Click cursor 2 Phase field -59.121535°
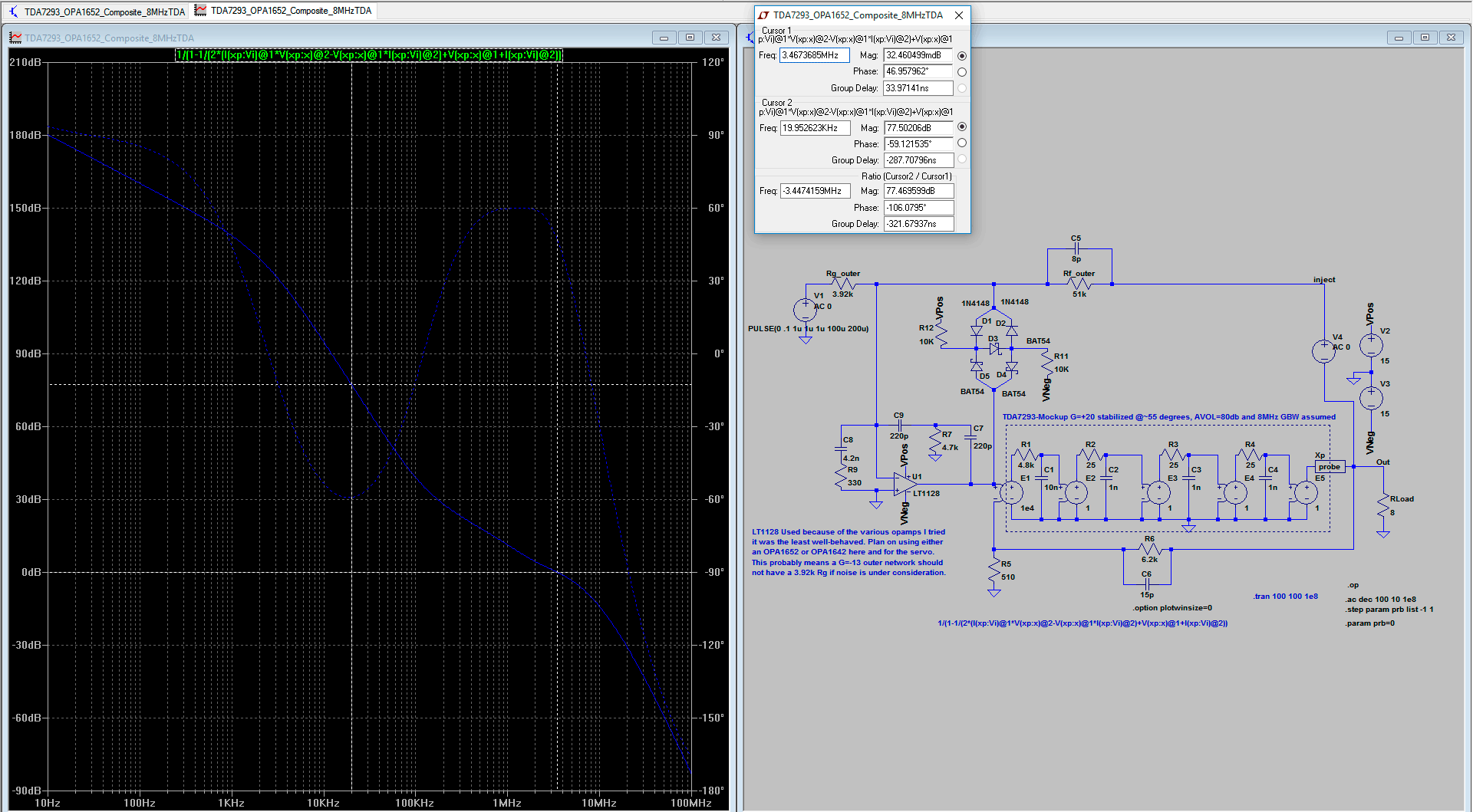The width and height of the screenshot is (1473, 812). tap(918, 144)
